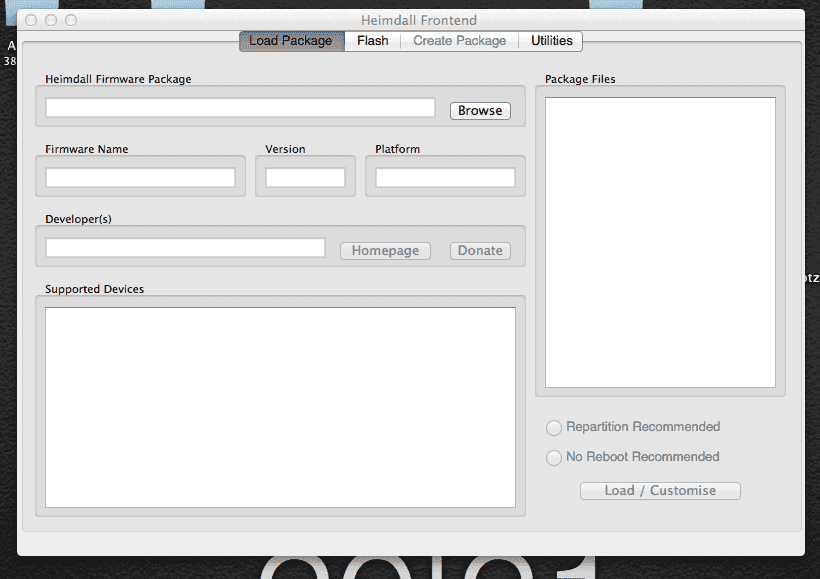This screenshot has height=579, width=820.
Task: Click the Donate button
Action: 480,251
